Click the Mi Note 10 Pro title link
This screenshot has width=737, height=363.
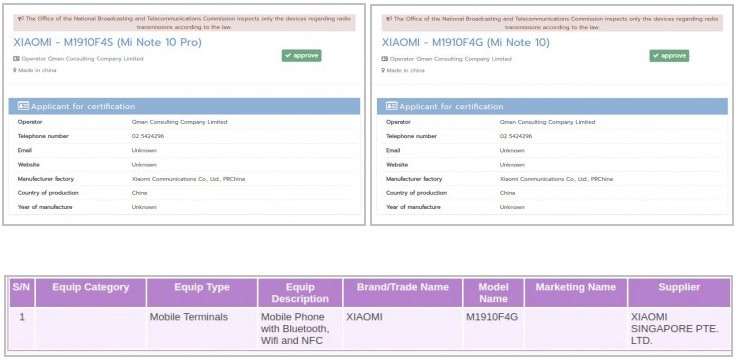pyautogui.click(x=108, y=43)
